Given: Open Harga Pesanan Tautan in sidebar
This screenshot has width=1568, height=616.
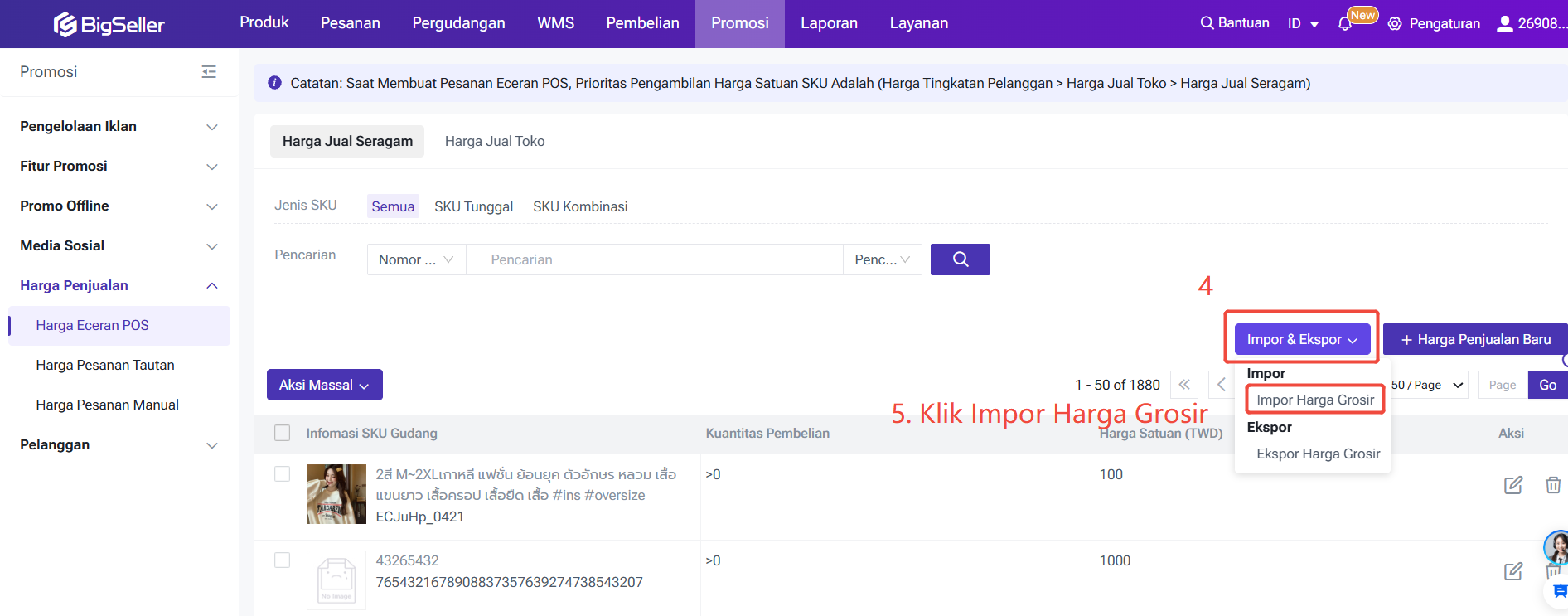Looking at the screenshot, I should point(105,365).
